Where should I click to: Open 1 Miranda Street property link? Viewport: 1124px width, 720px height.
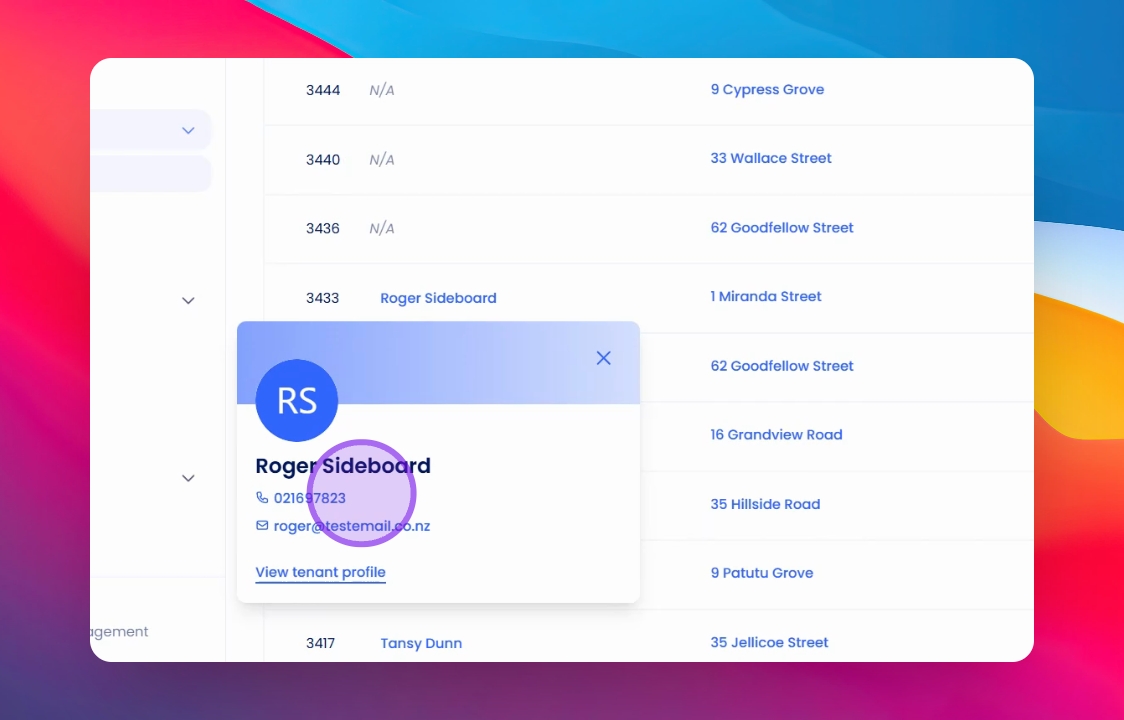[x=766, y=297]
